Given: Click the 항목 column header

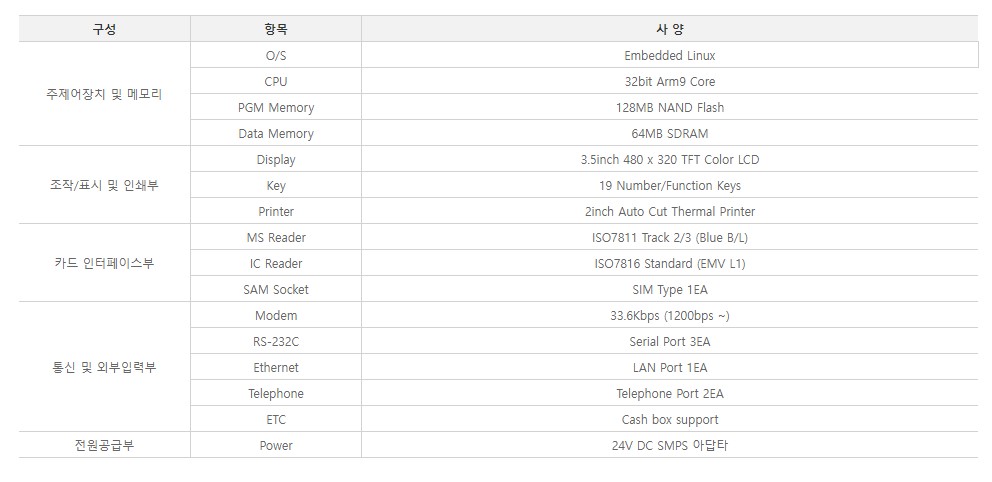Looking at the screenshot, I should point(276,29).
